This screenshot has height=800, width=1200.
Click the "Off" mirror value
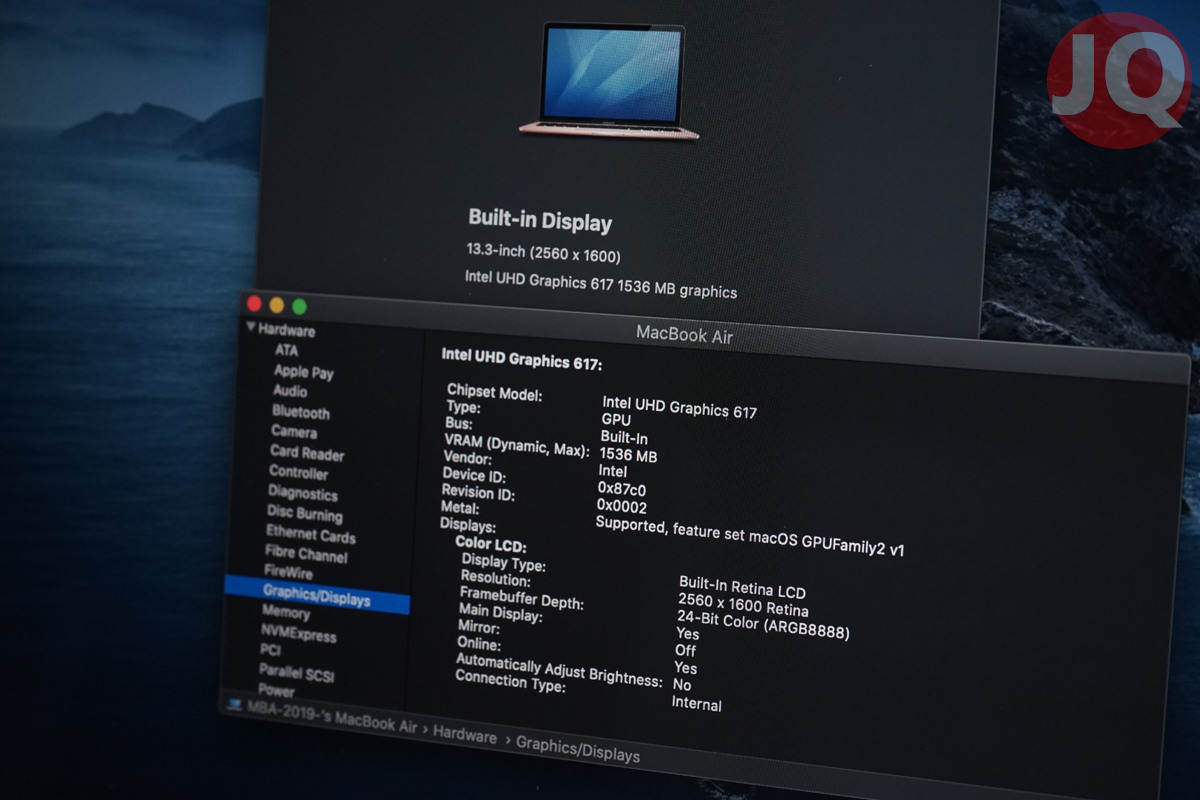(685, 651)
